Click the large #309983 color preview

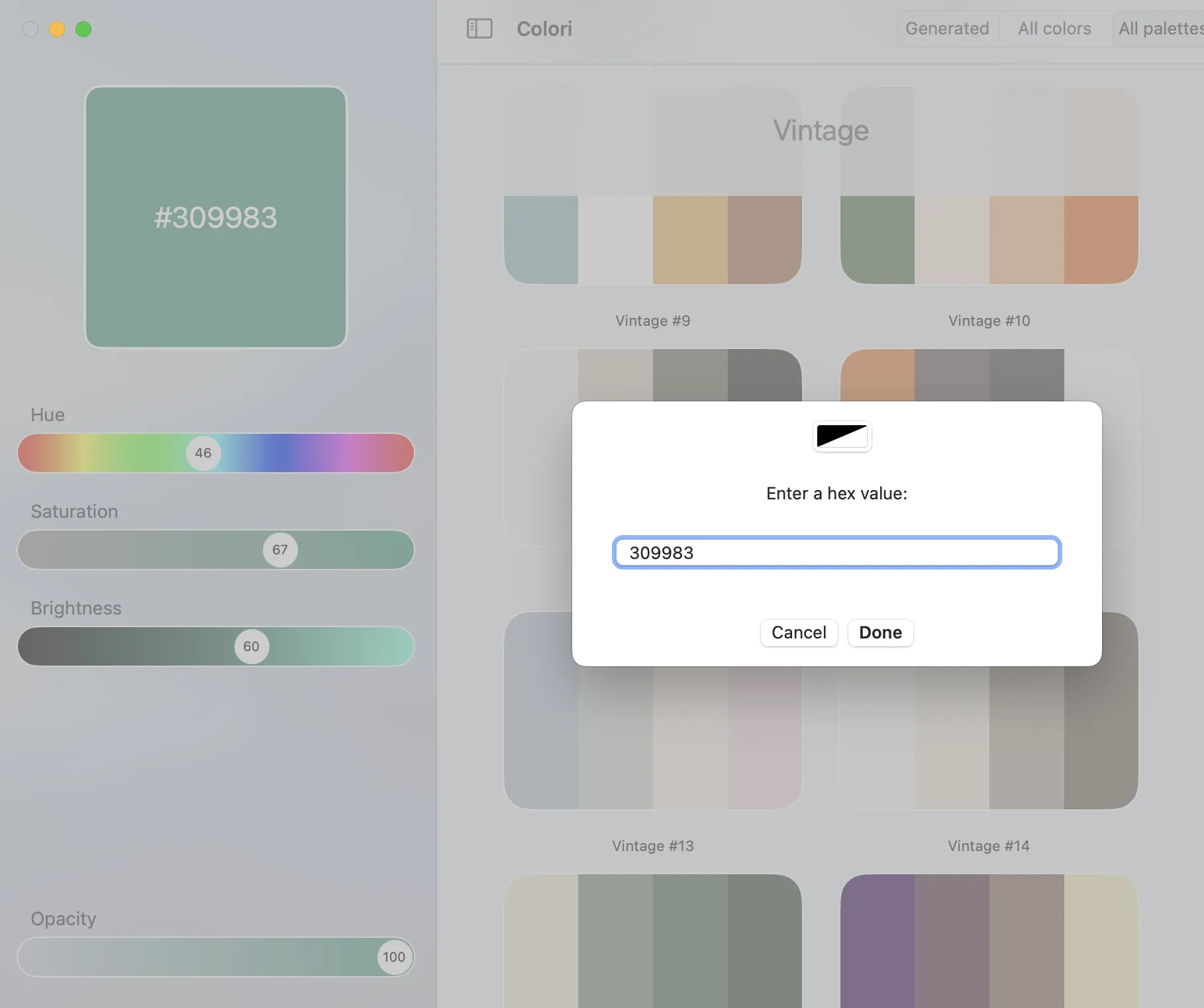[x=216, y=217]
